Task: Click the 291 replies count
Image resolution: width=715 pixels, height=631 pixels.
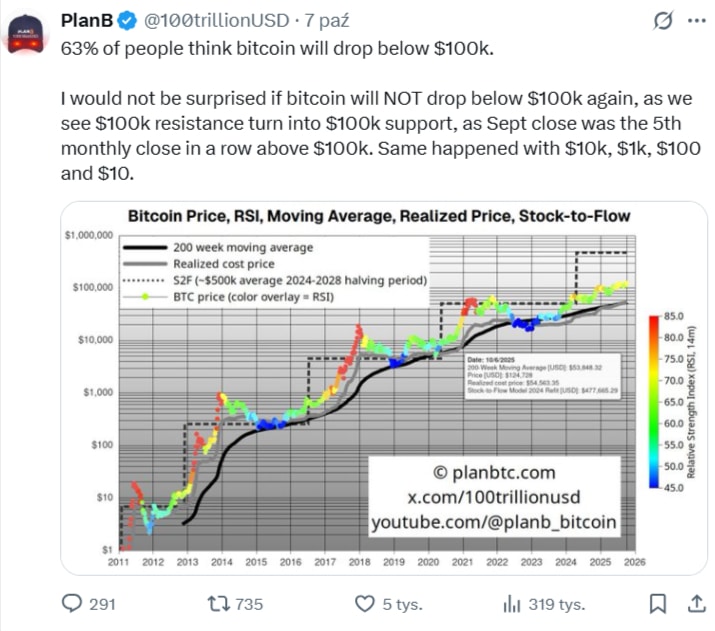Action: (102, 603)
